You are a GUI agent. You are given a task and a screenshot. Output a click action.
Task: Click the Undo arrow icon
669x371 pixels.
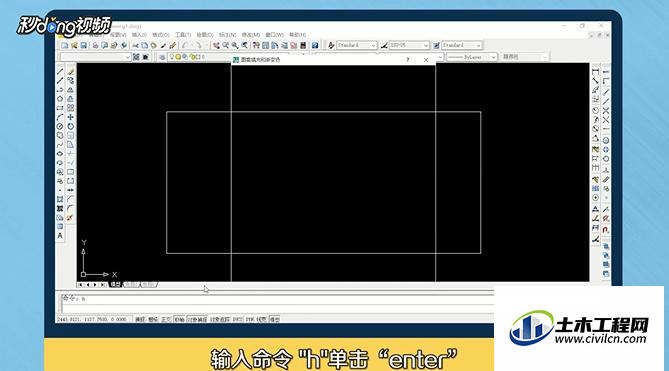click(x=185, y=45)
